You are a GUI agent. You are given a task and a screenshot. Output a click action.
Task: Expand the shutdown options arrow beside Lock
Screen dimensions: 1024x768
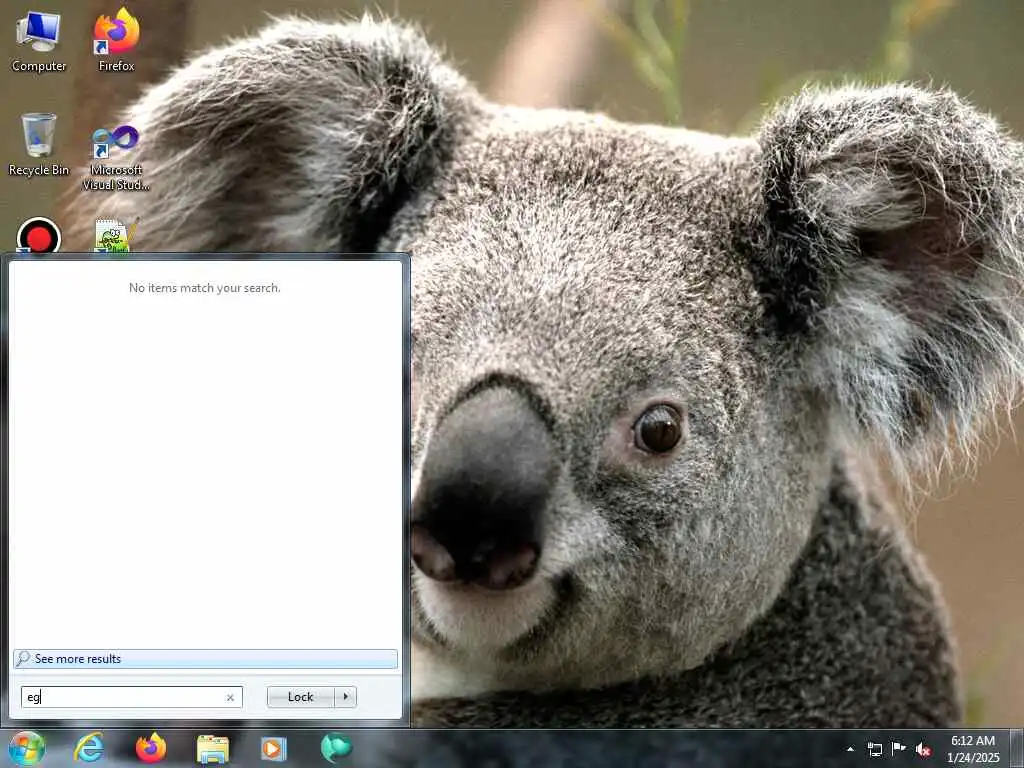tap(345, 697)
